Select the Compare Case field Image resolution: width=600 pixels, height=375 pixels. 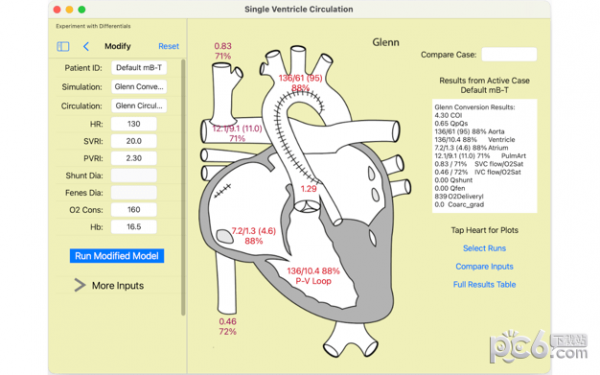coord(509,54)
